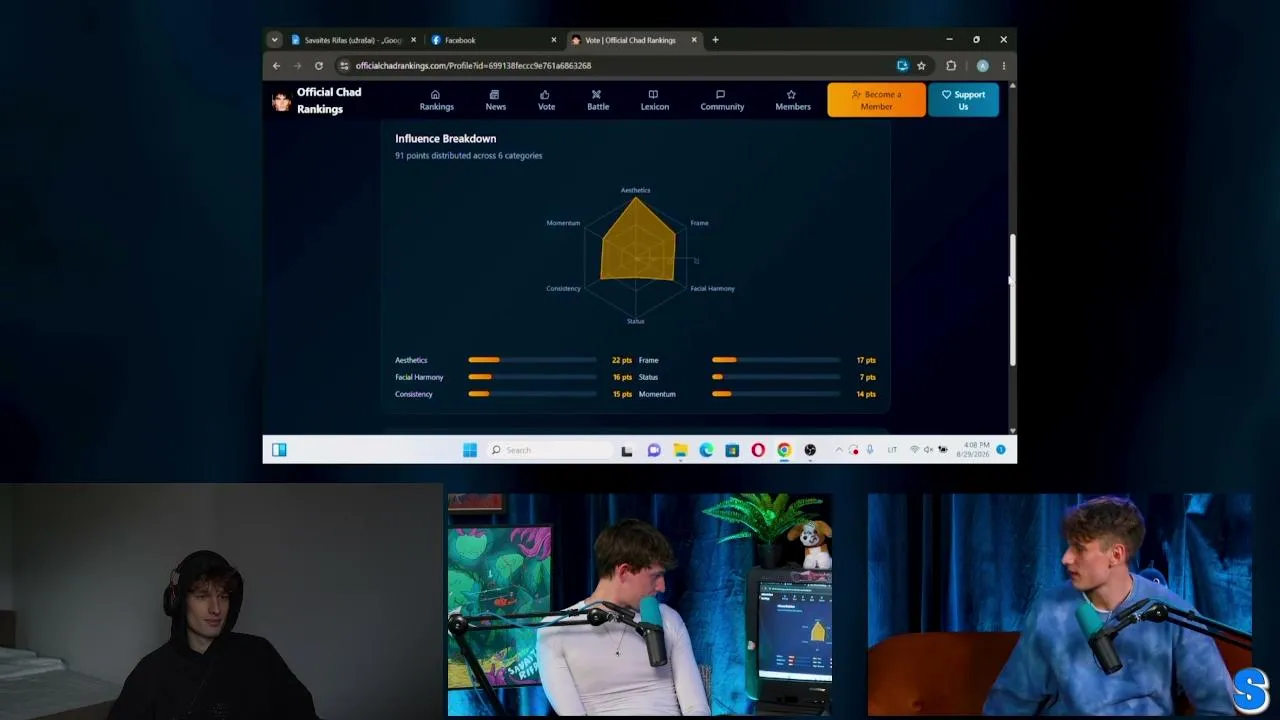Open the Rankings nav item
The width and height of the screenshot is (1280, 720).
coord(436,100)
